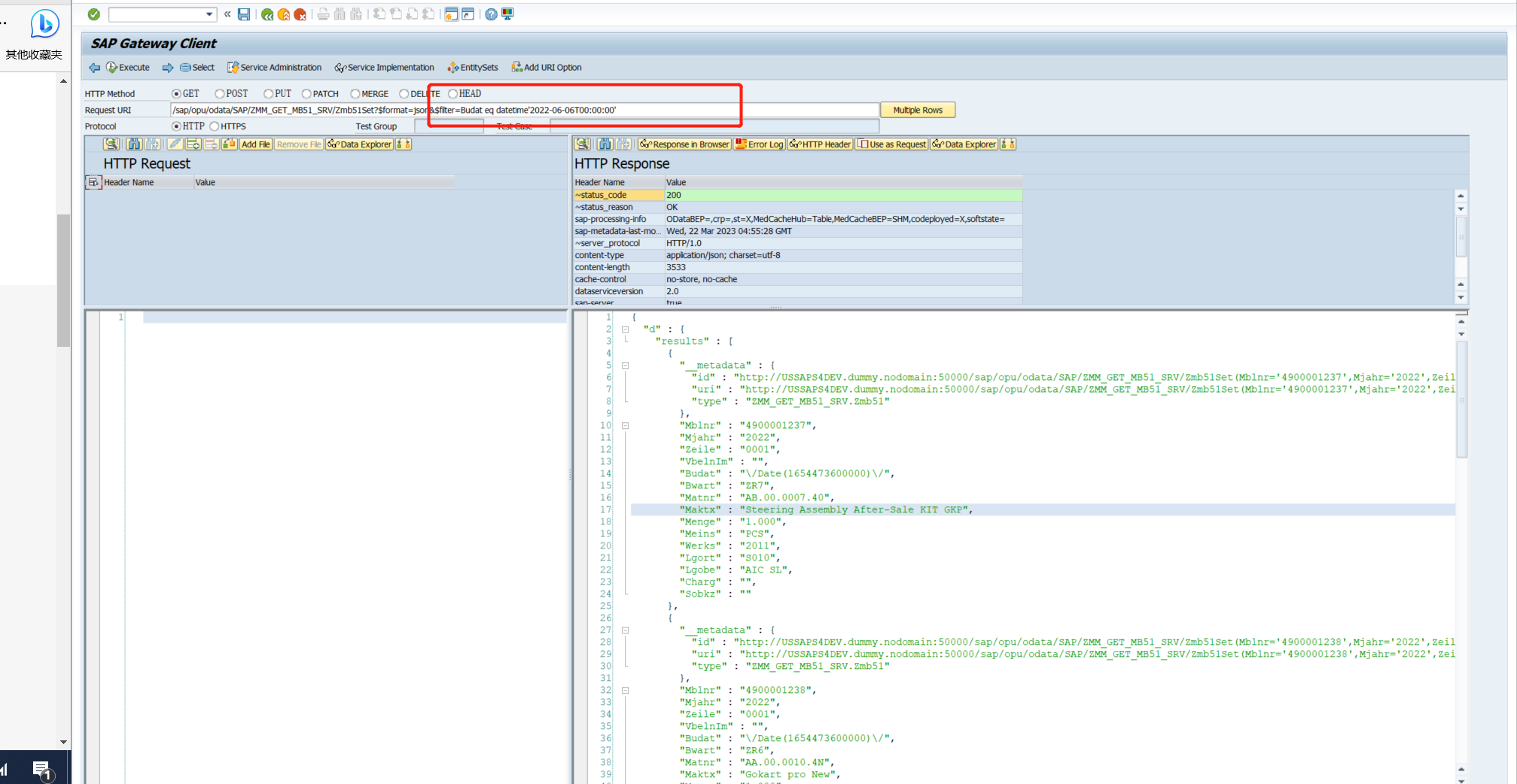Click the Test Group input field
The height and width of the screenshot is (784, 1517).
pyautogui.click(x=449, y=126)
